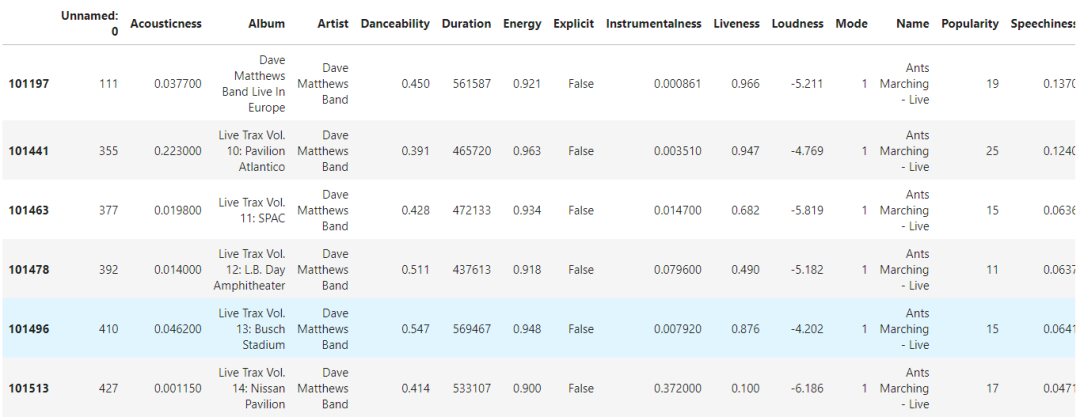Image resolution: width=1080 pixels, height=417 pixels.
Task: Click Liveness value 0.682
Action: tap(746, 210)
